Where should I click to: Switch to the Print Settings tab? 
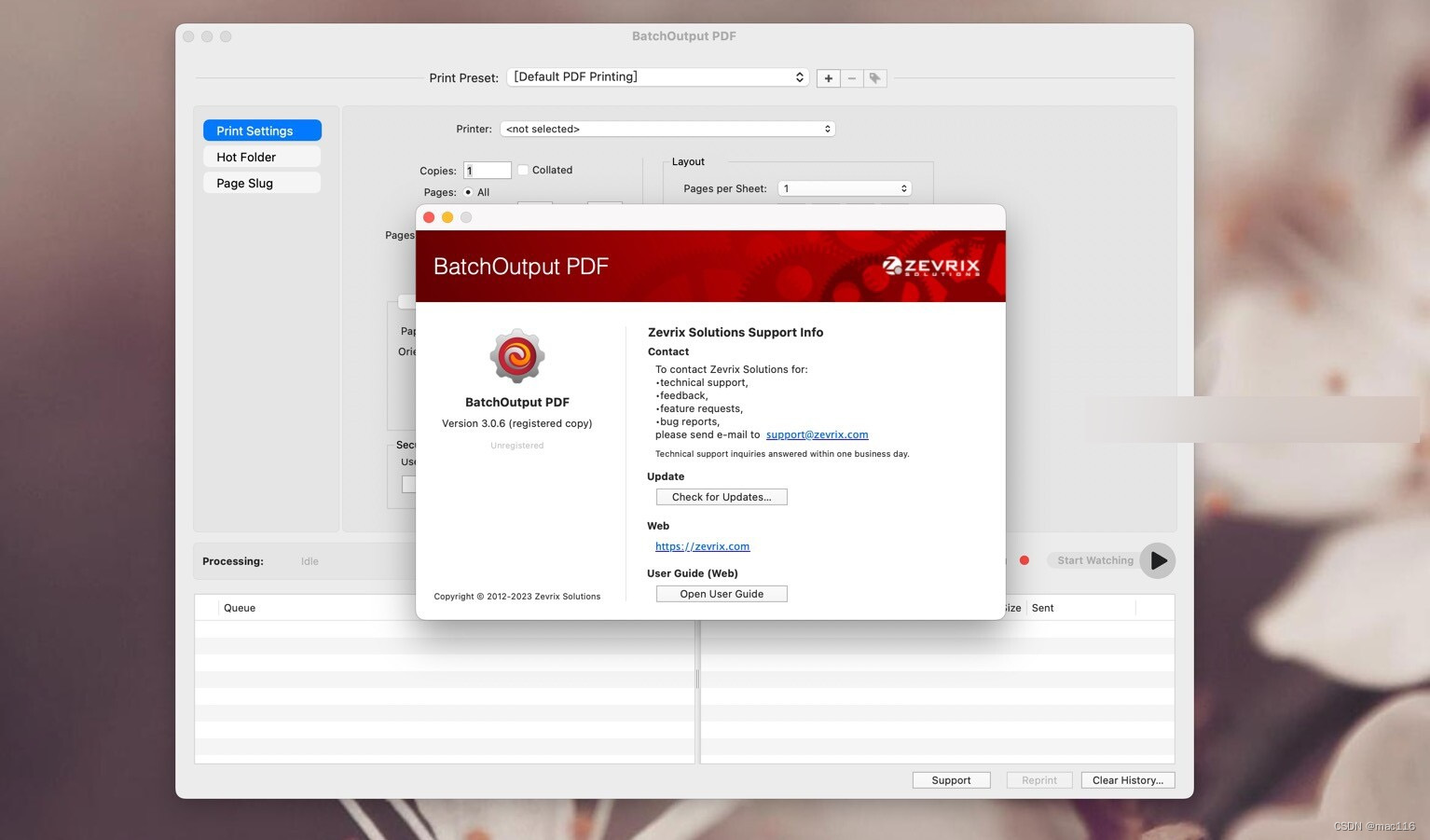click(262, 131)
